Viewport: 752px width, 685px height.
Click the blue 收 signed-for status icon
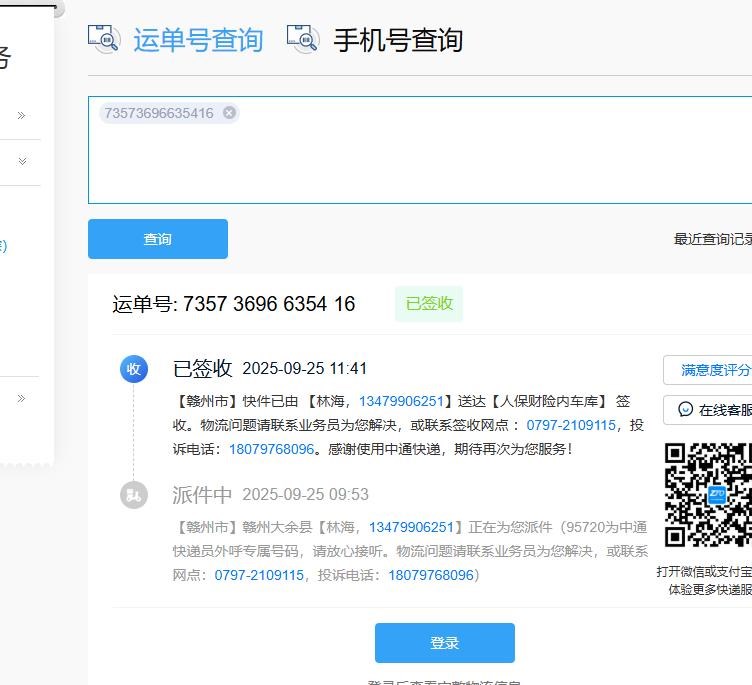click(134, 369)
